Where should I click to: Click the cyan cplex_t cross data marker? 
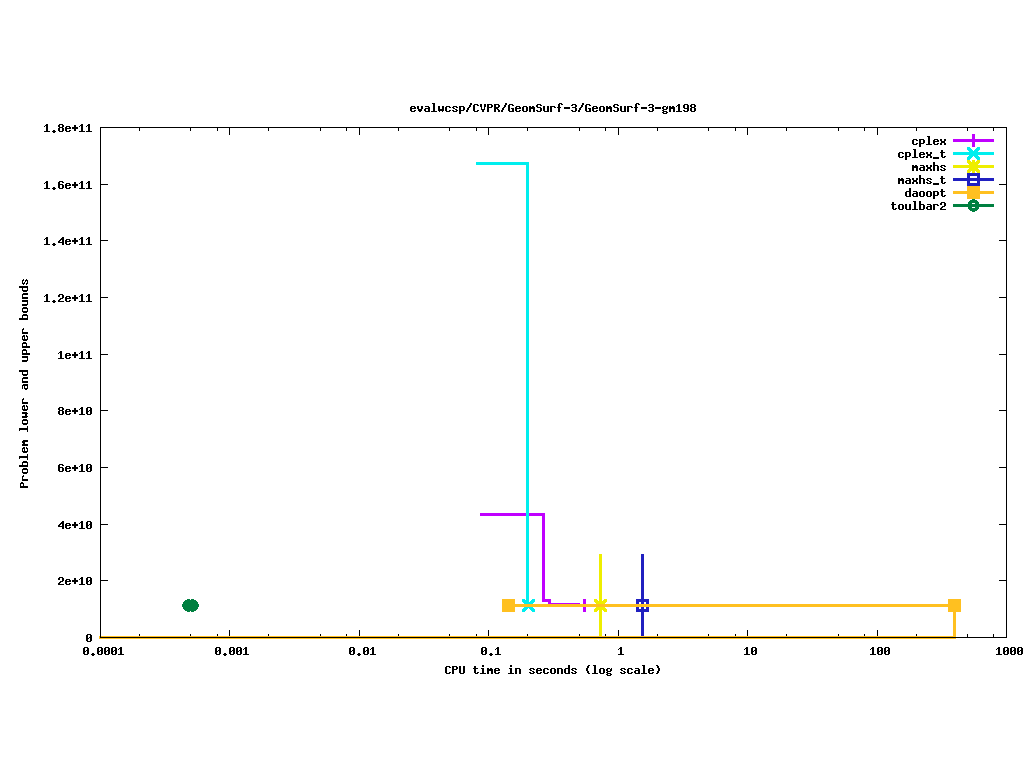coord(528,605)
